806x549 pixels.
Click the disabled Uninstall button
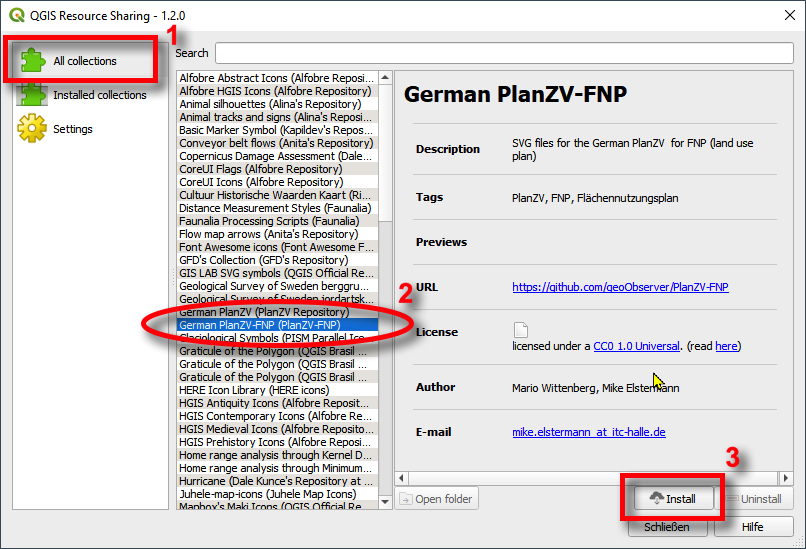pyautogui.click(x=755, y=499)
